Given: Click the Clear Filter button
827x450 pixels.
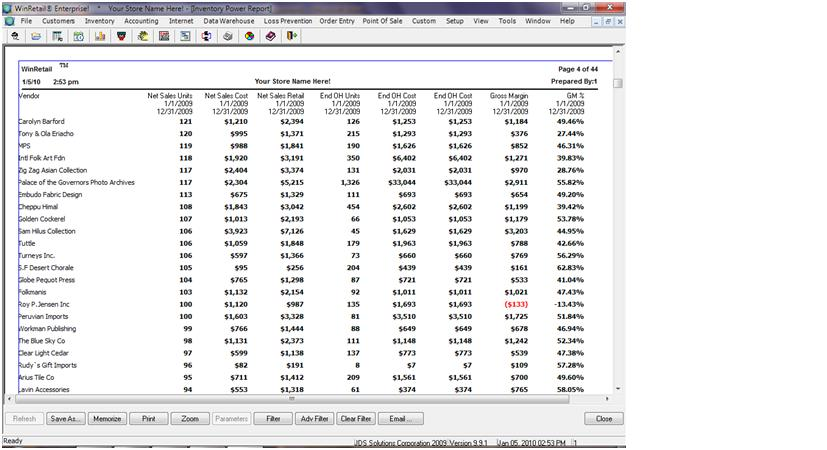Looking at the screenshot, I should pos(356,419).
